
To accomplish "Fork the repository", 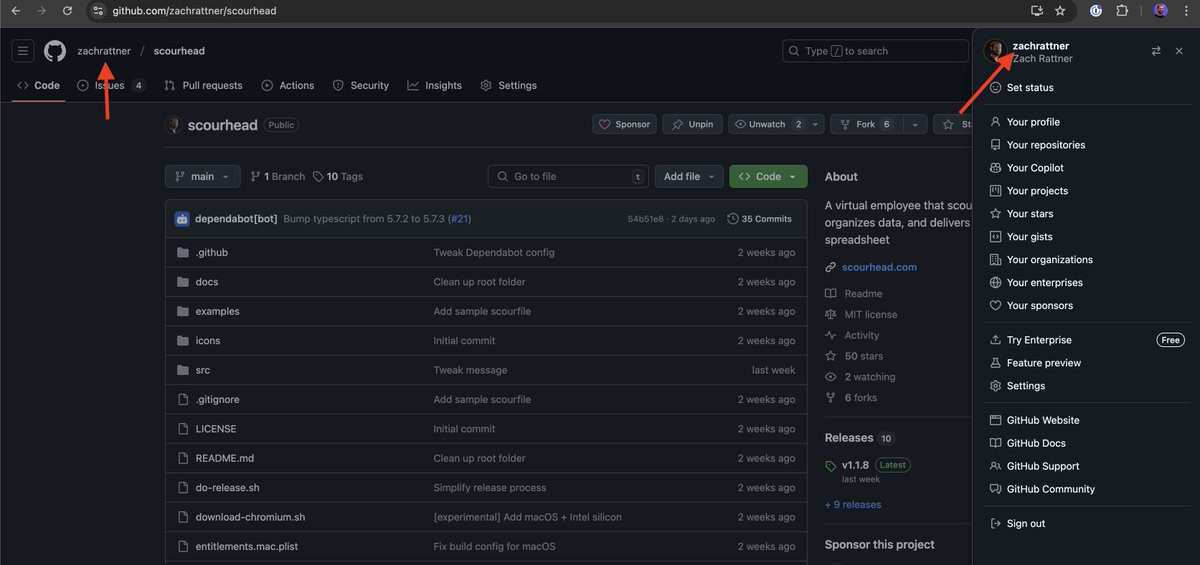I will click(x=867, y=124).
